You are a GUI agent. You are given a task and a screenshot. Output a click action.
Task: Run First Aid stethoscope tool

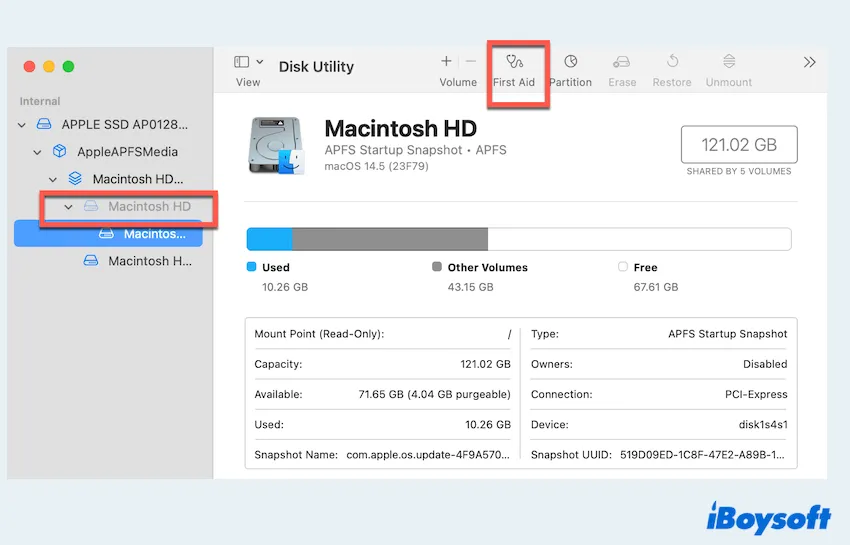(x=514, y=61)
